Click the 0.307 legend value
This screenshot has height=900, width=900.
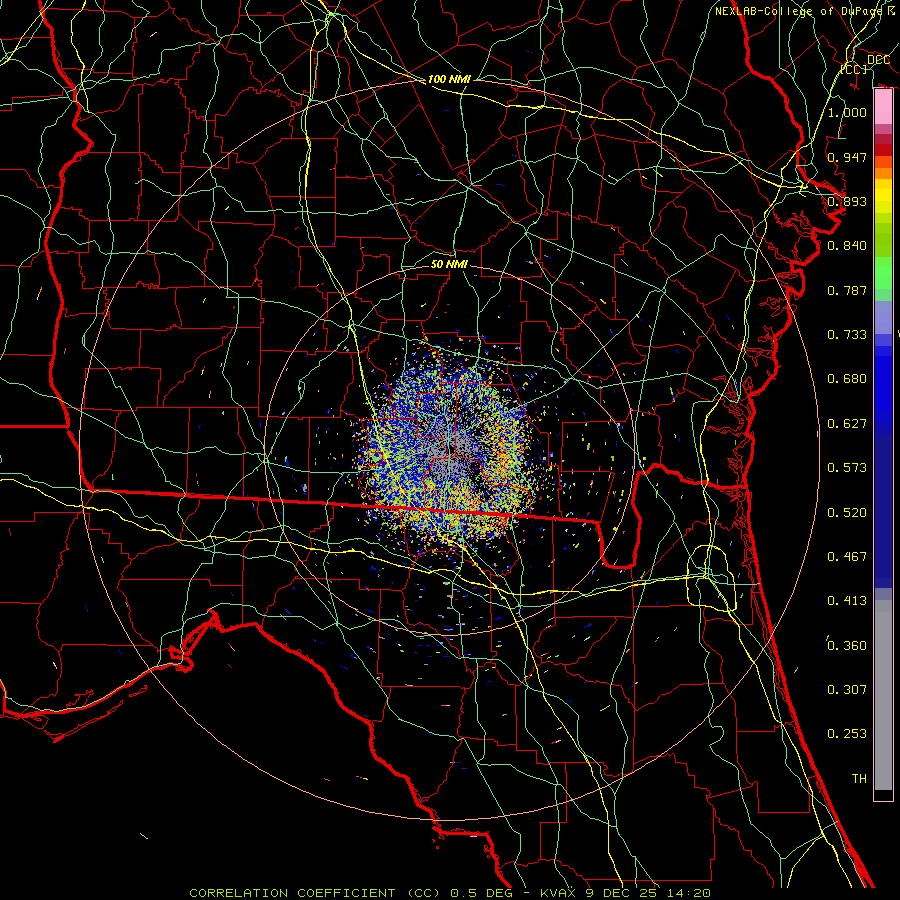847,690
